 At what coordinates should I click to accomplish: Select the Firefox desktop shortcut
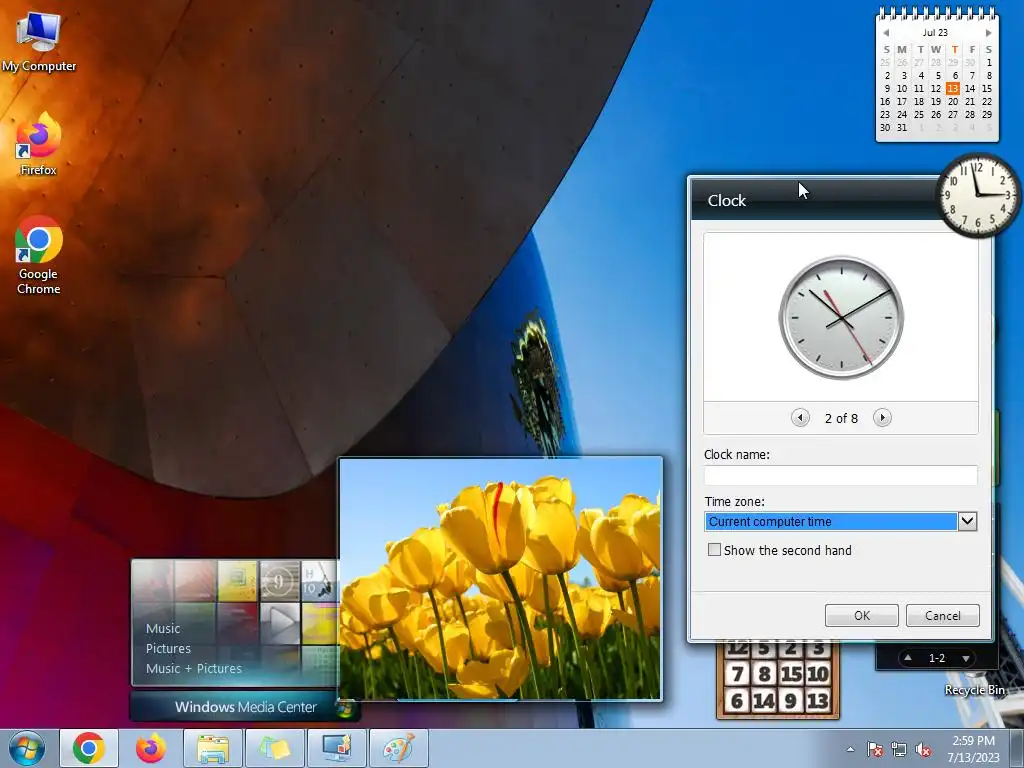pyautogui.click(x=39, y=144)
